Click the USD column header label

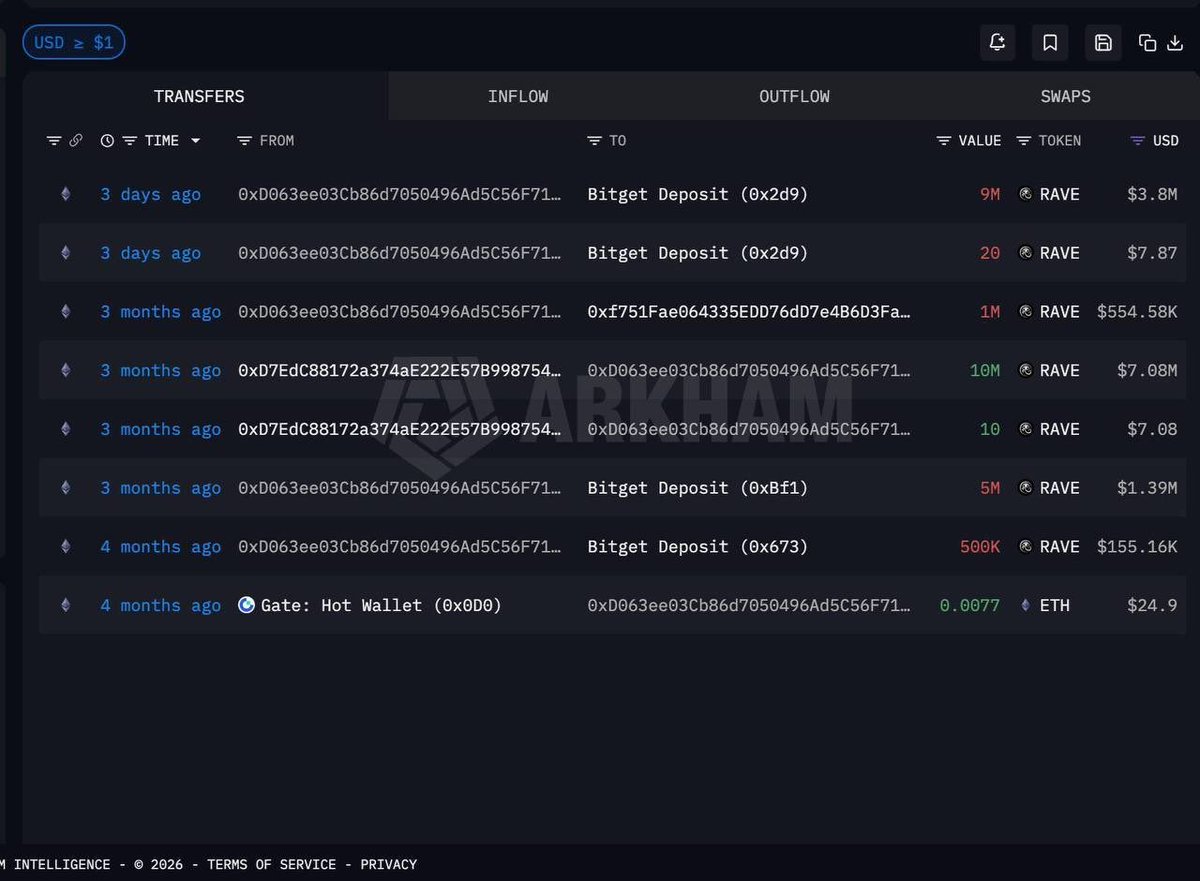coord(1166,141)
